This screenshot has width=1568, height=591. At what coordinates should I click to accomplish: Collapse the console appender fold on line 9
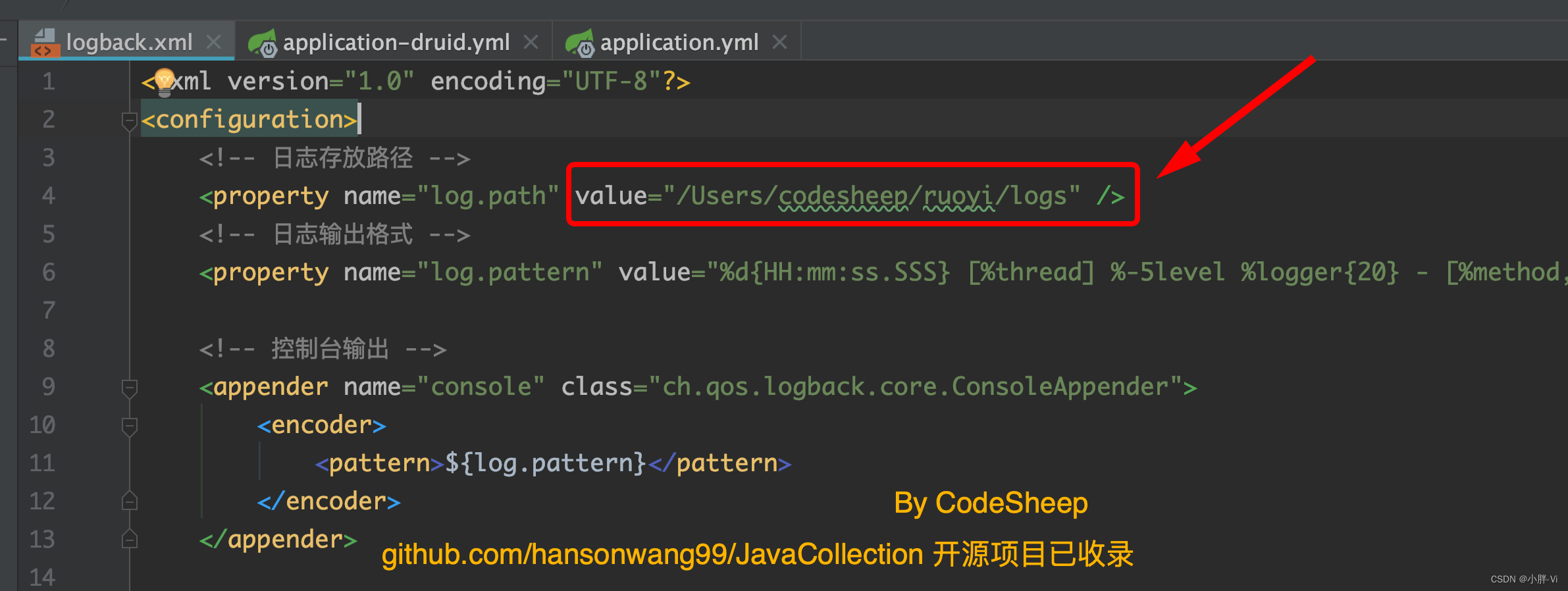pos(129,388)
